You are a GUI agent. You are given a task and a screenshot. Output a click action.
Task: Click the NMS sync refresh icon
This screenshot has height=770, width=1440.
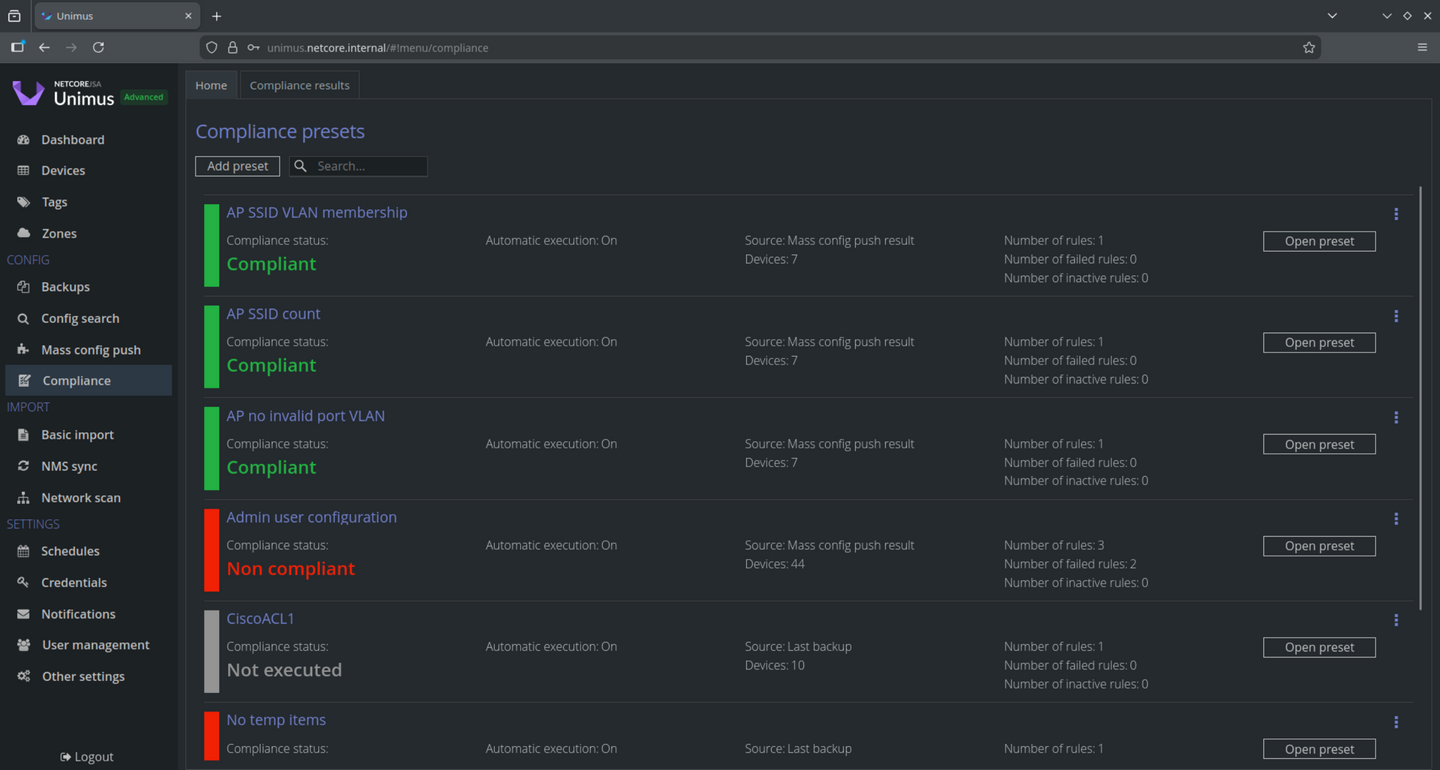(x=24, y=466)
